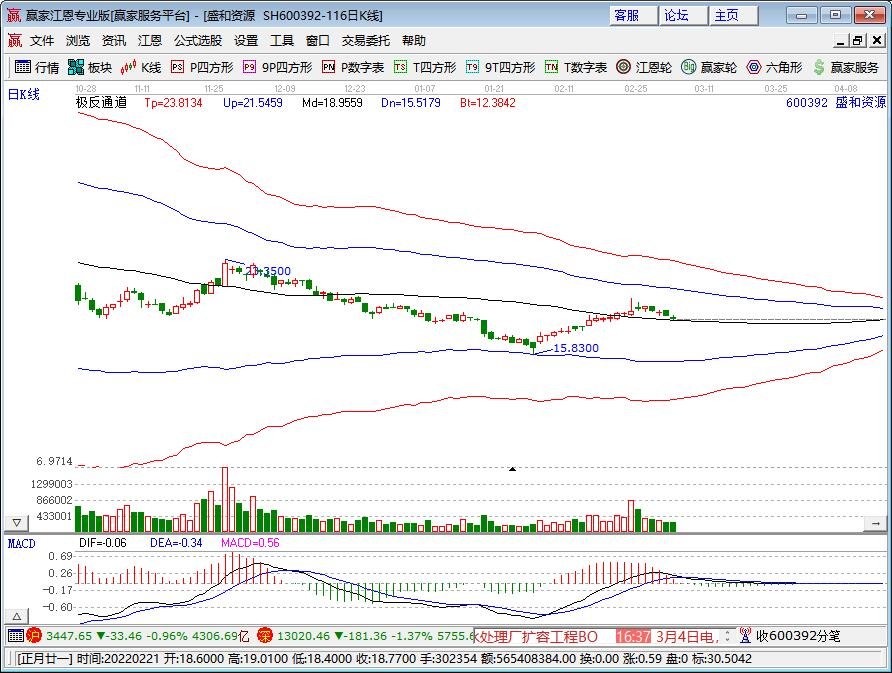Click the MACD=0.56 value
892x673 pixels.
(250, 543)
